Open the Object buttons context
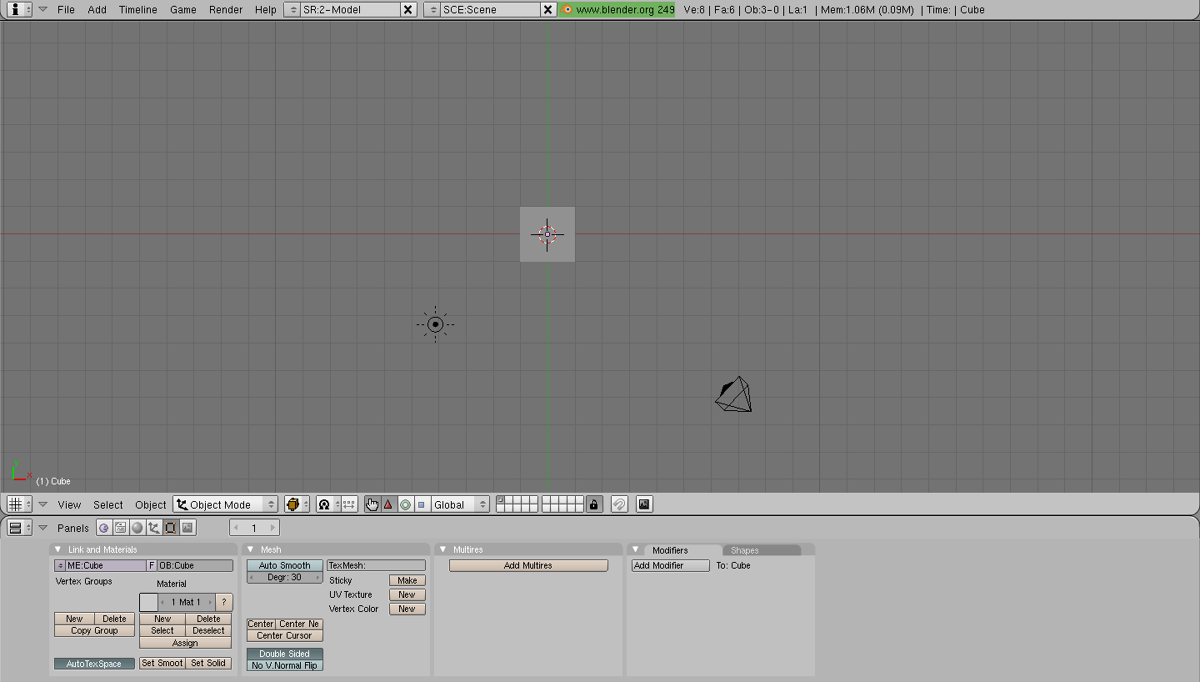Viewport: 1200px width, 682px height. pos(153,527)
